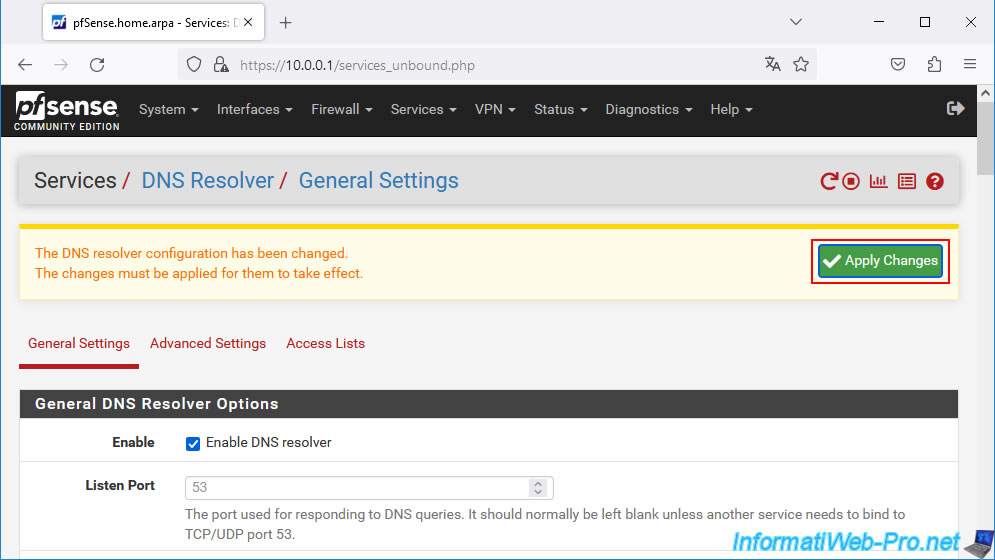Open the shield tracking protection icon

pos(194,65)
